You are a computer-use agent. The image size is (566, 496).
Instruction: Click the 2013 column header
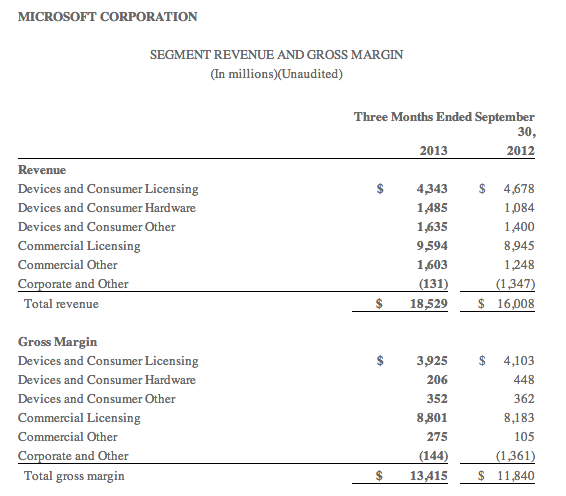tap(434, 150)
